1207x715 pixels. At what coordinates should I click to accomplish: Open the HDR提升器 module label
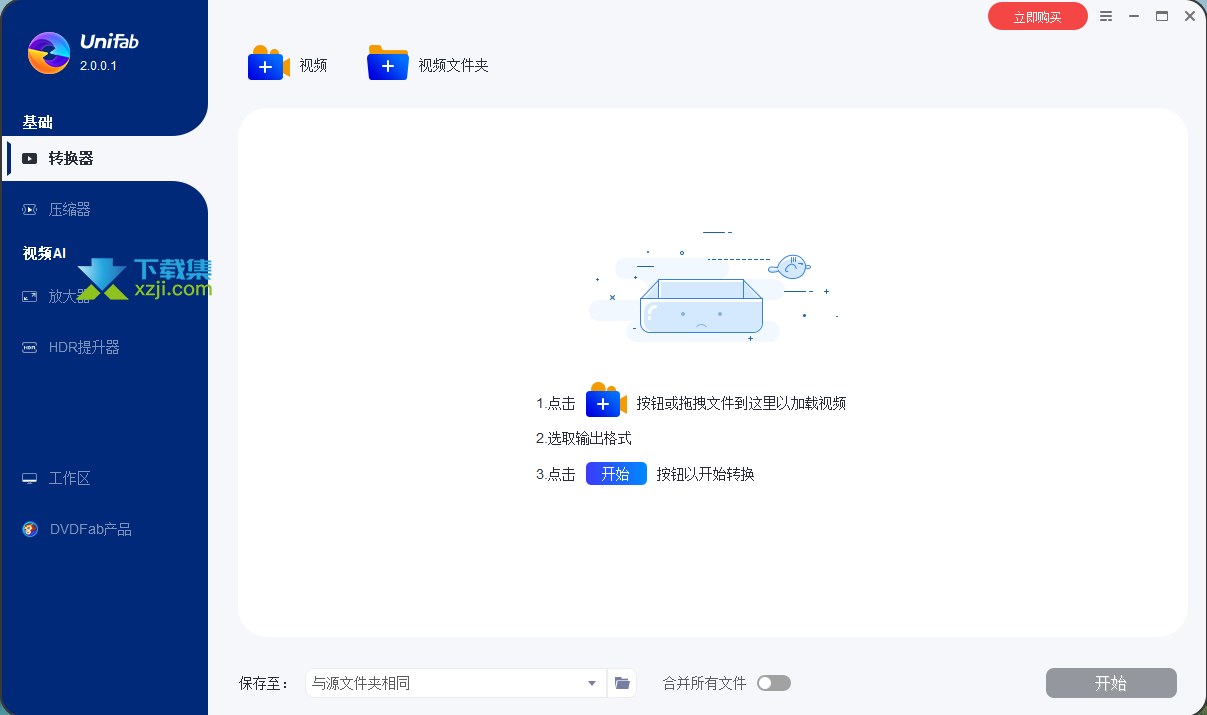pyautogui.click(x=84, y=347)
